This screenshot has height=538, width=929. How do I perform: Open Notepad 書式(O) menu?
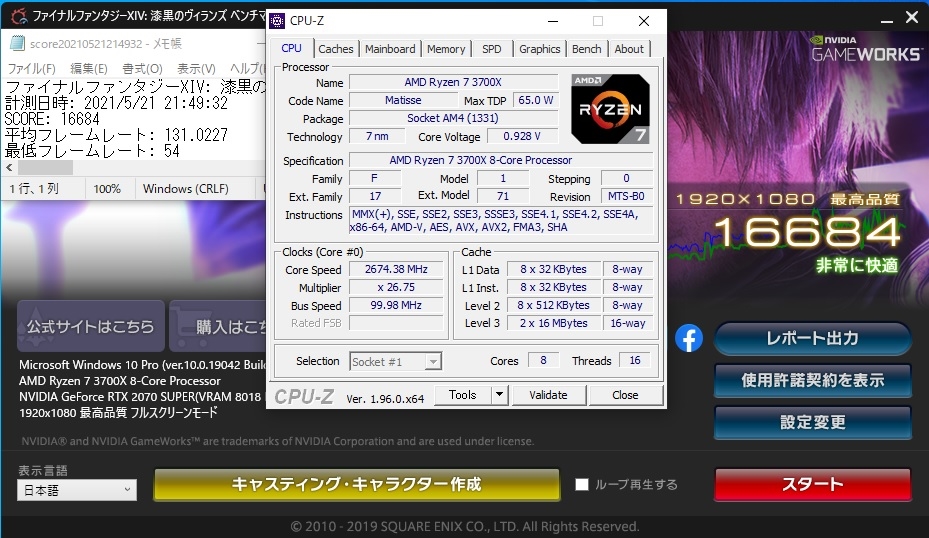[x=142, y=69]
